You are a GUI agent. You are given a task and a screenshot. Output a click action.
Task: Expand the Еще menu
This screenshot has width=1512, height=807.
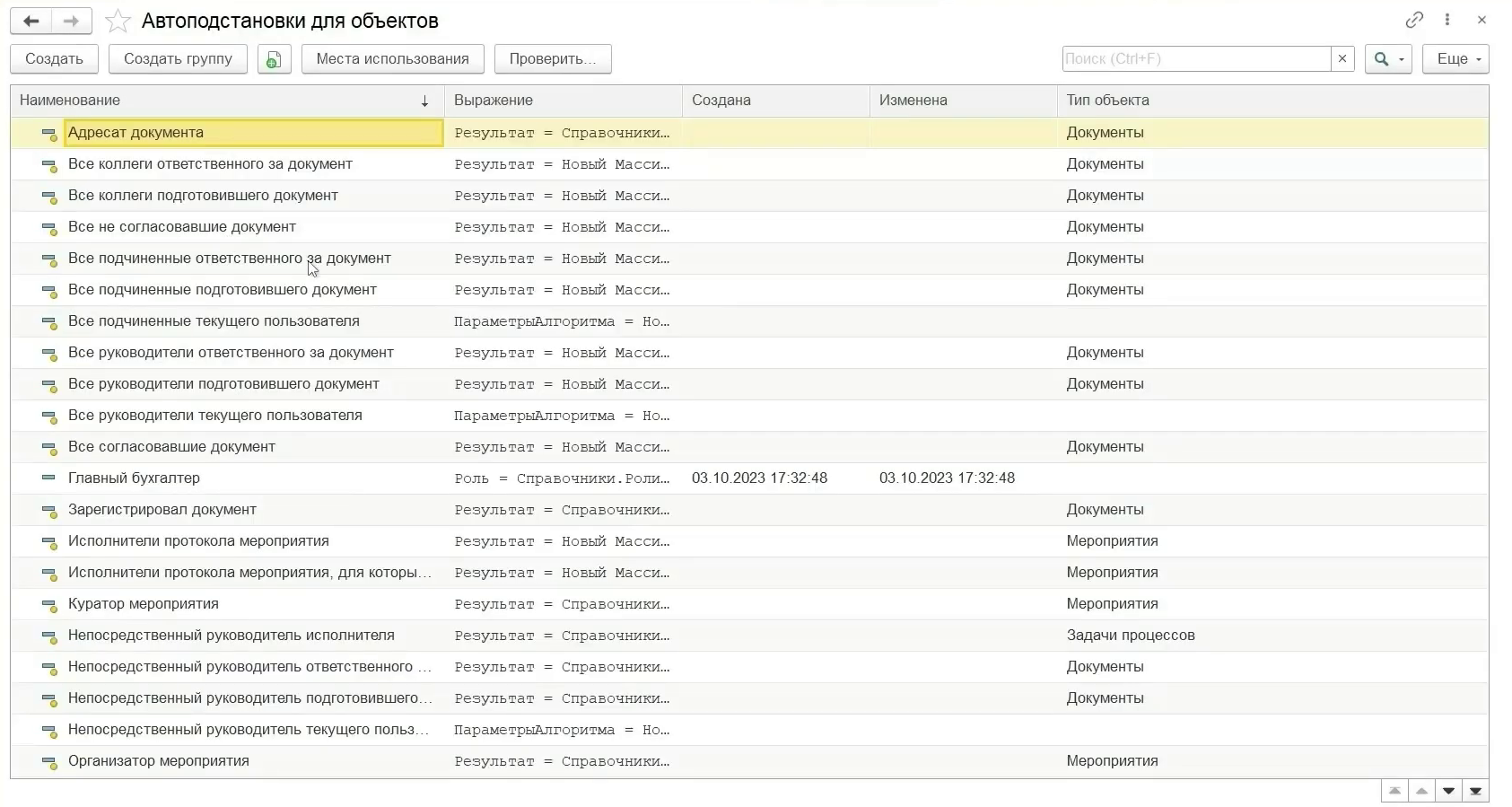pyautogui.click(x=1455, y=59)
